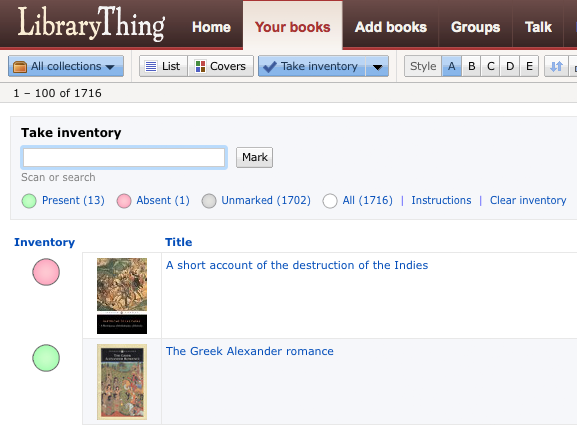Expand the Take inventory dropdown arrow
The image size is (577, 425).
377,67
